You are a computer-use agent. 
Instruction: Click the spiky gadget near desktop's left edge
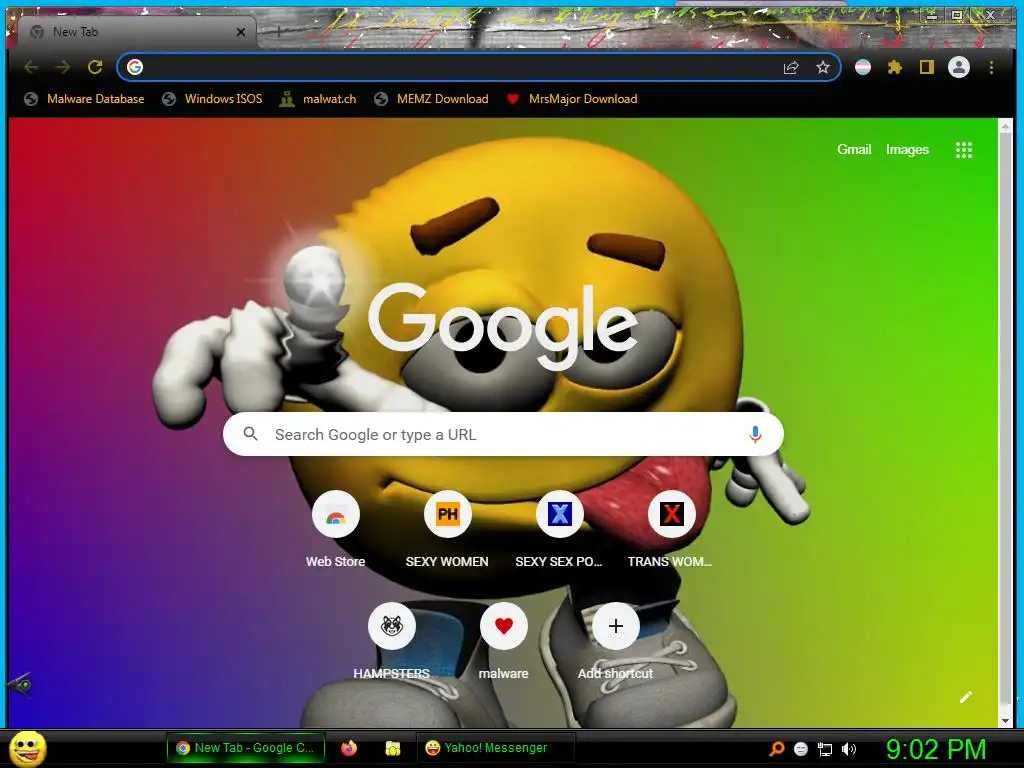[20, 684]
